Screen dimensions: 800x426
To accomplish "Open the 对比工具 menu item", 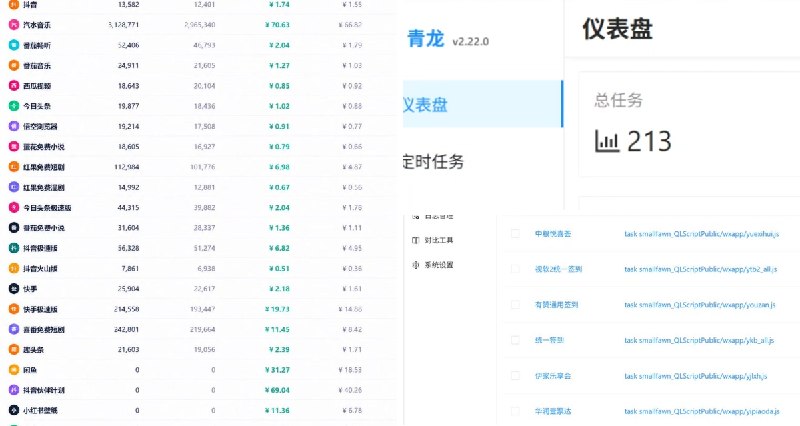I will [438, 240].
